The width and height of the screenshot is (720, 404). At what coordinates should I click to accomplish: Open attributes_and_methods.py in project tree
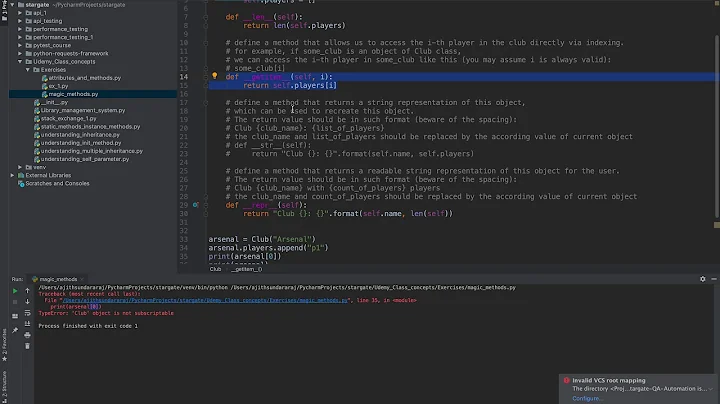click(84, 78)
